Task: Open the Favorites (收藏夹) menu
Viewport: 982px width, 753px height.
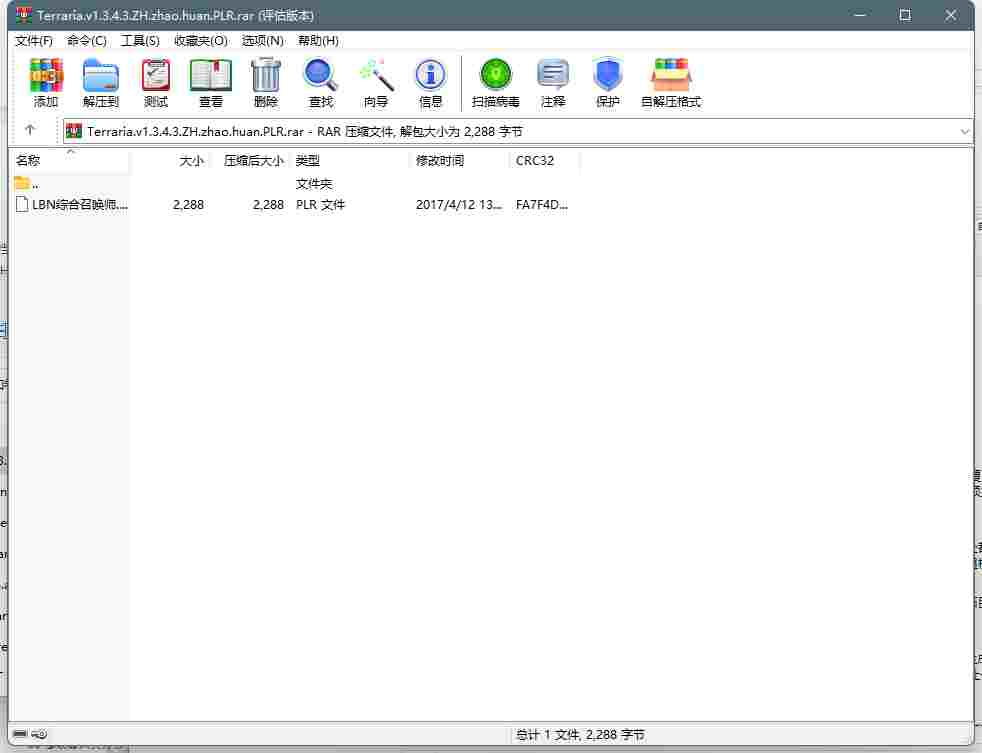Action: 200,41
